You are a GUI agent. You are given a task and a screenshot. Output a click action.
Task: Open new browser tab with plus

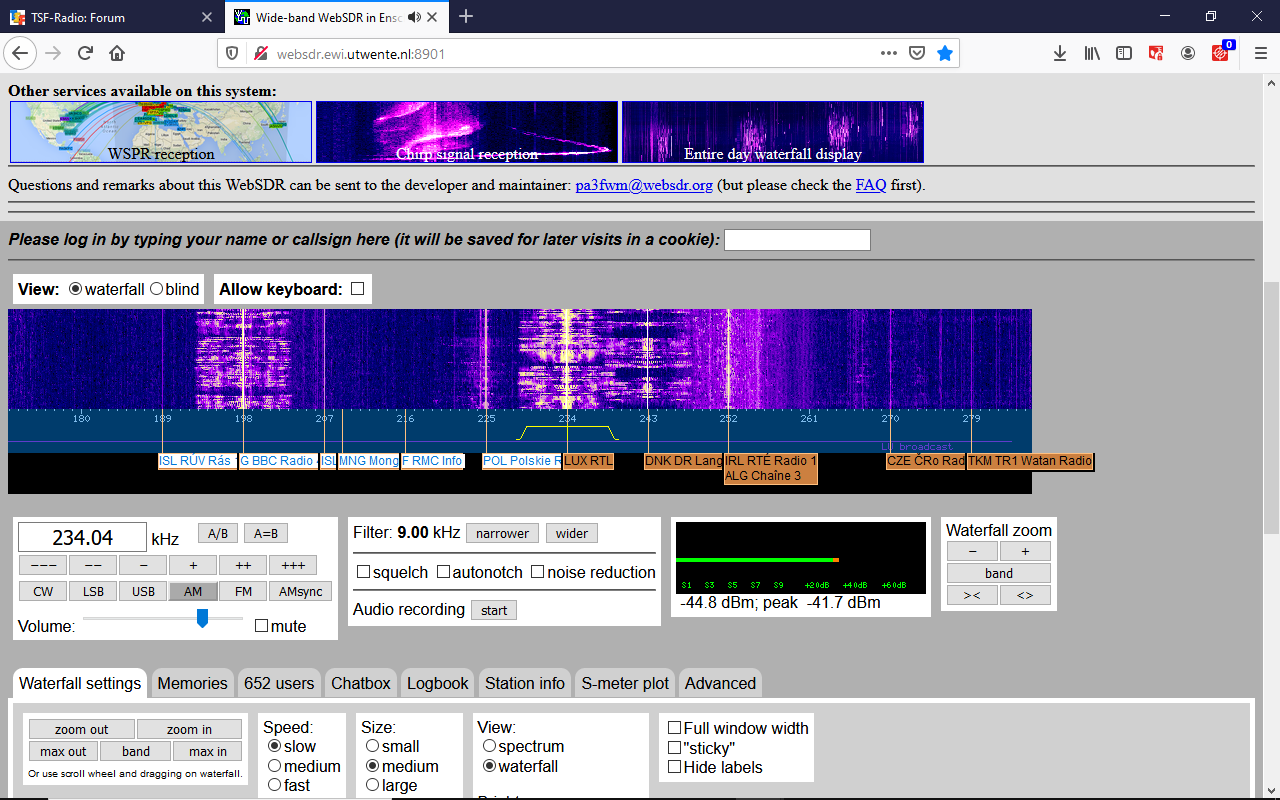(x=465, y=16)
